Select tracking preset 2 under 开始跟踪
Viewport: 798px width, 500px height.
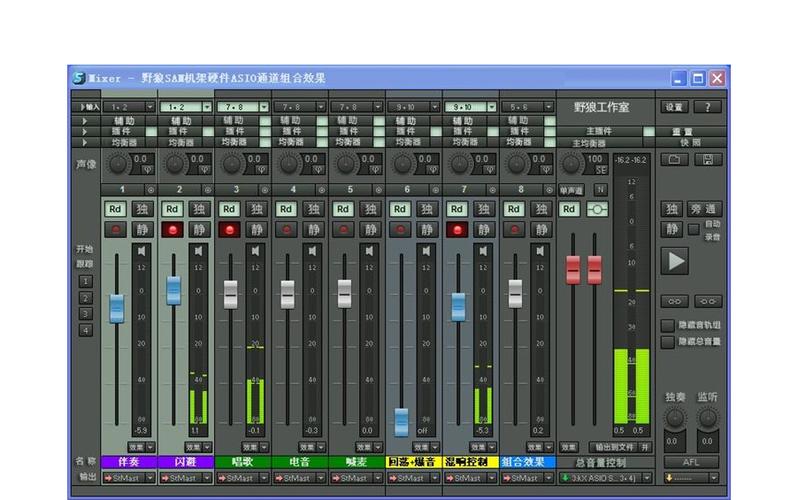(86, 298)
